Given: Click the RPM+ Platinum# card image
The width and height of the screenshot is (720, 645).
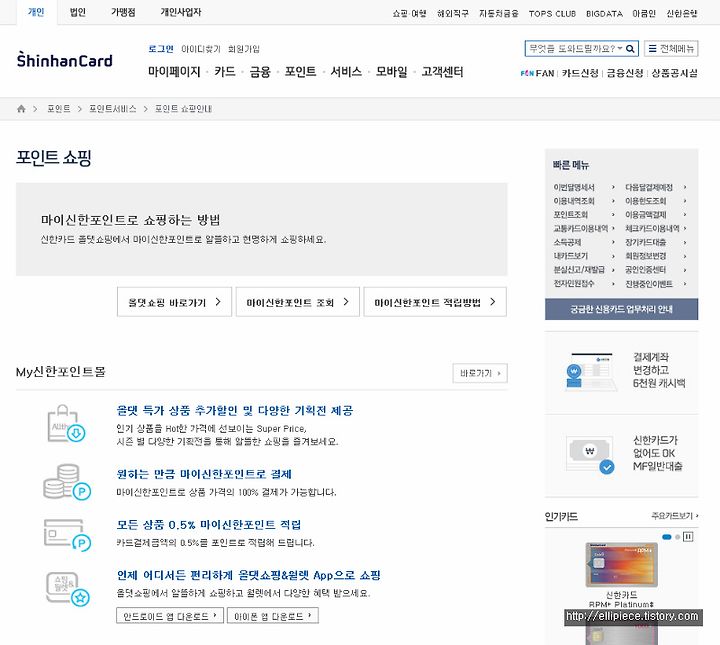Looking at the screenshot, I should coord(621,565).
